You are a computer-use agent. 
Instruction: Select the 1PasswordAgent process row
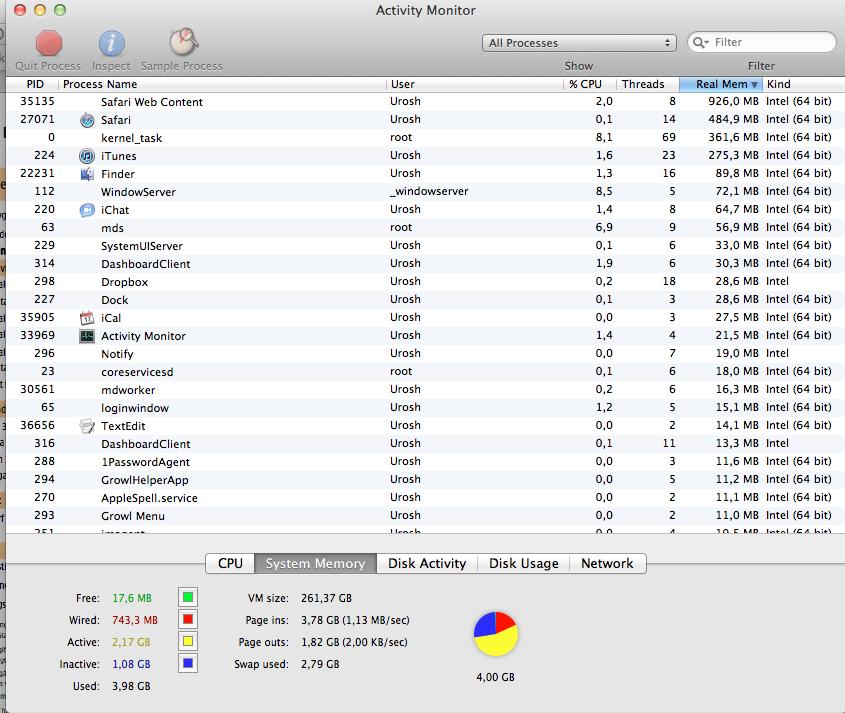point(425,462)
